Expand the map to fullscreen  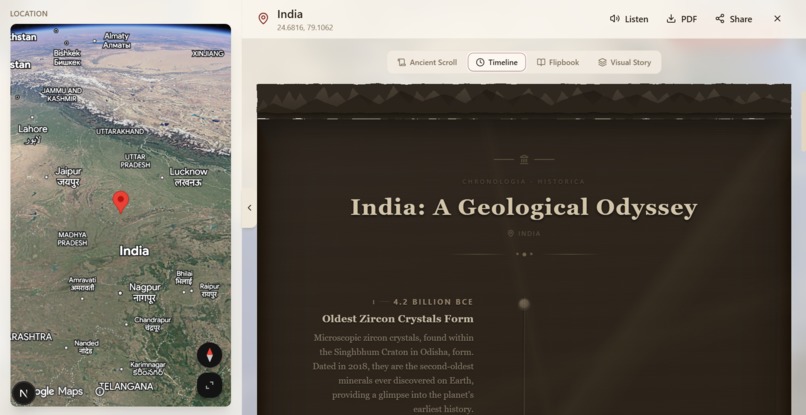pyautogui.click(x=210, y=386)
